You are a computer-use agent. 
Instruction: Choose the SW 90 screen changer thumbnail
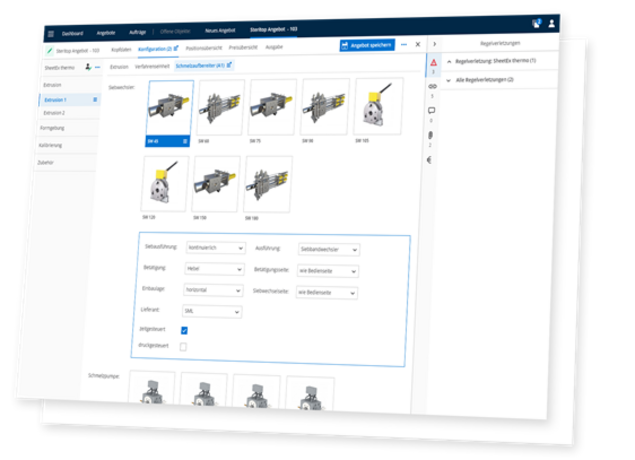[x=324, y=106]
